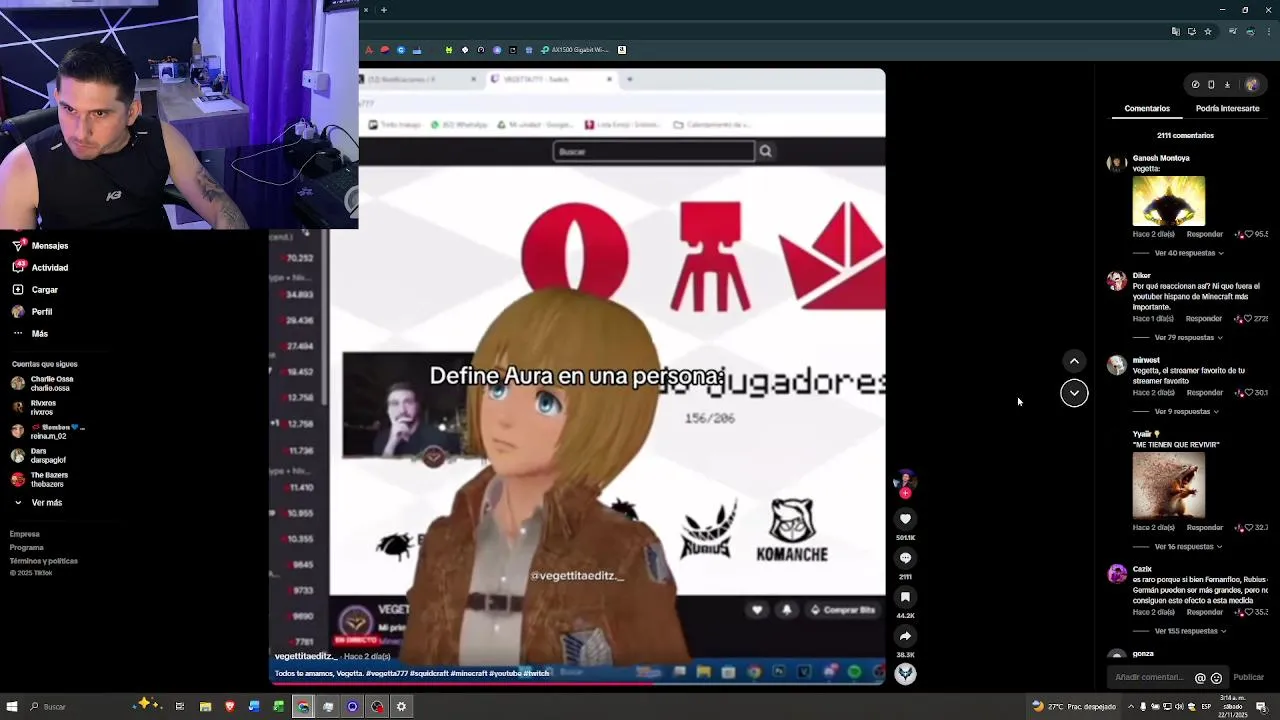1280x720 pixels.
Task: Open Diker's profile avatar
Action: (x=1117, y=281)
